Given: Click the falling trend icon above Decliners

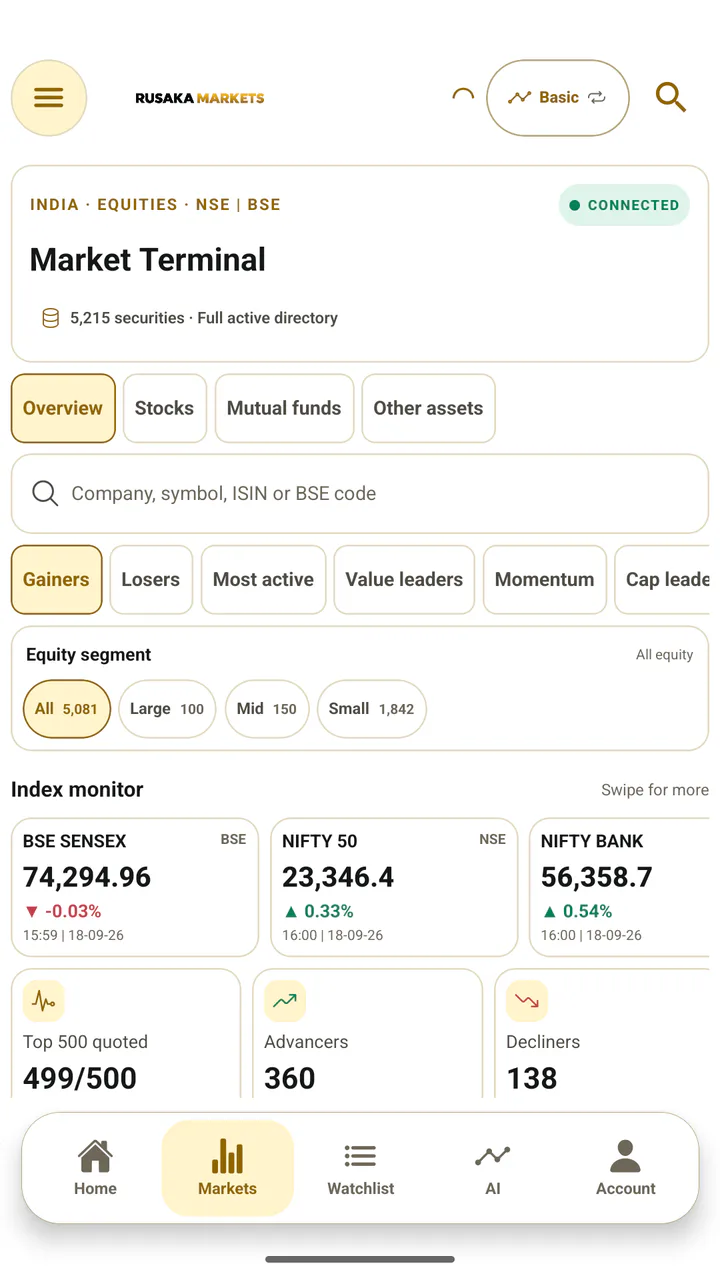Looking at the screenshot, I should point(527,1001).
